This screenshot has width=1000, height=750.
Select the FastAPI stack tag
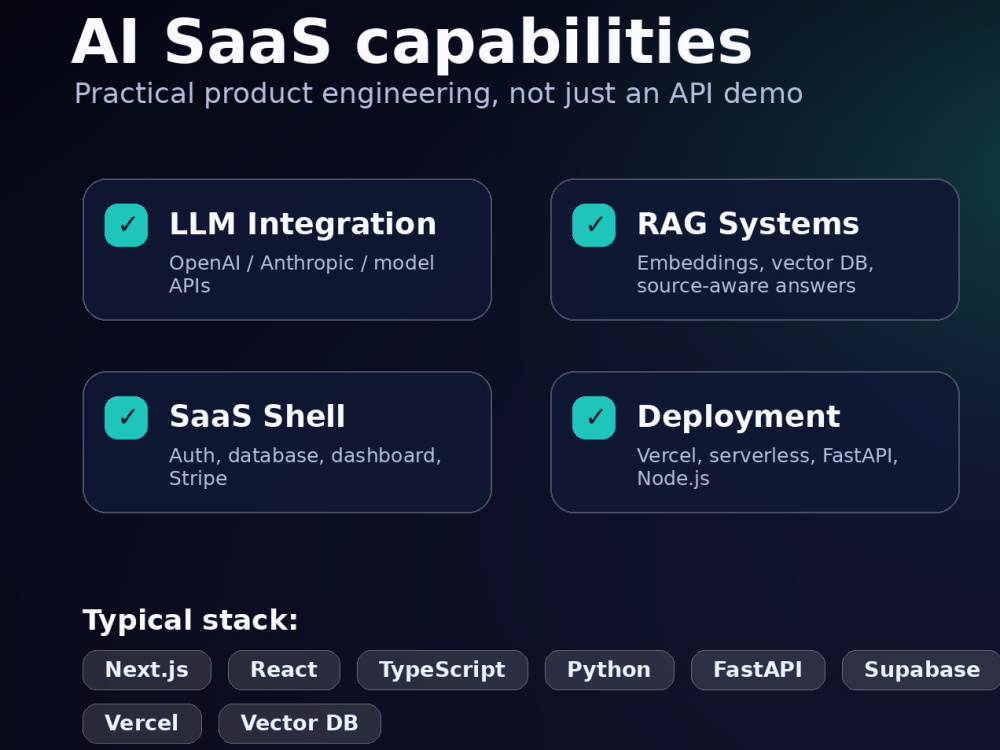[x=758, y=670]
